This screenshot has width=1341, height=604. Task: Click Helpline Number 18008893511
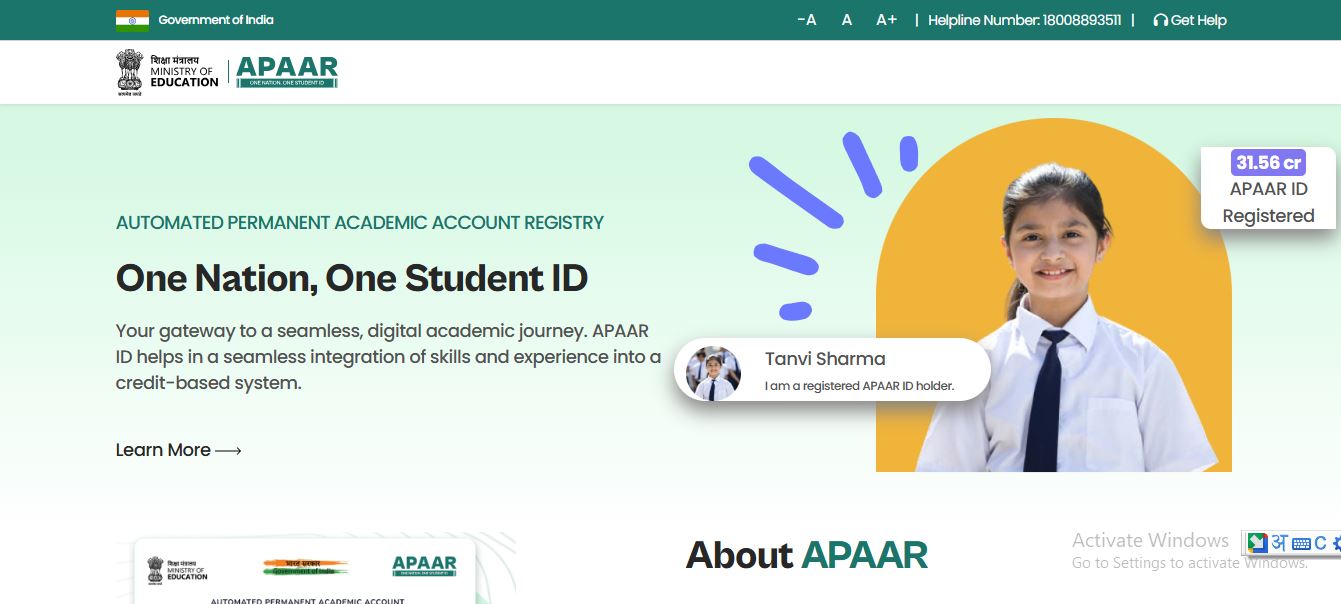point(1024,20)
